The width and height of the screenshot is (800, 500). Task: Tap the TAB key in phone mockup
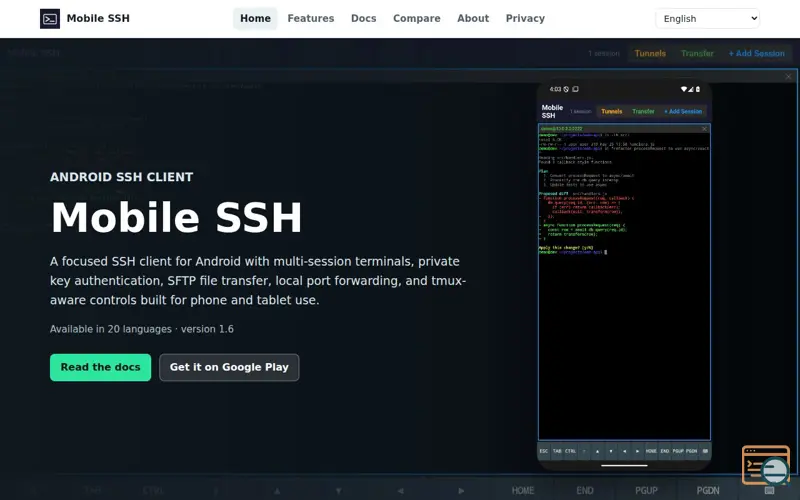[557, 451]
